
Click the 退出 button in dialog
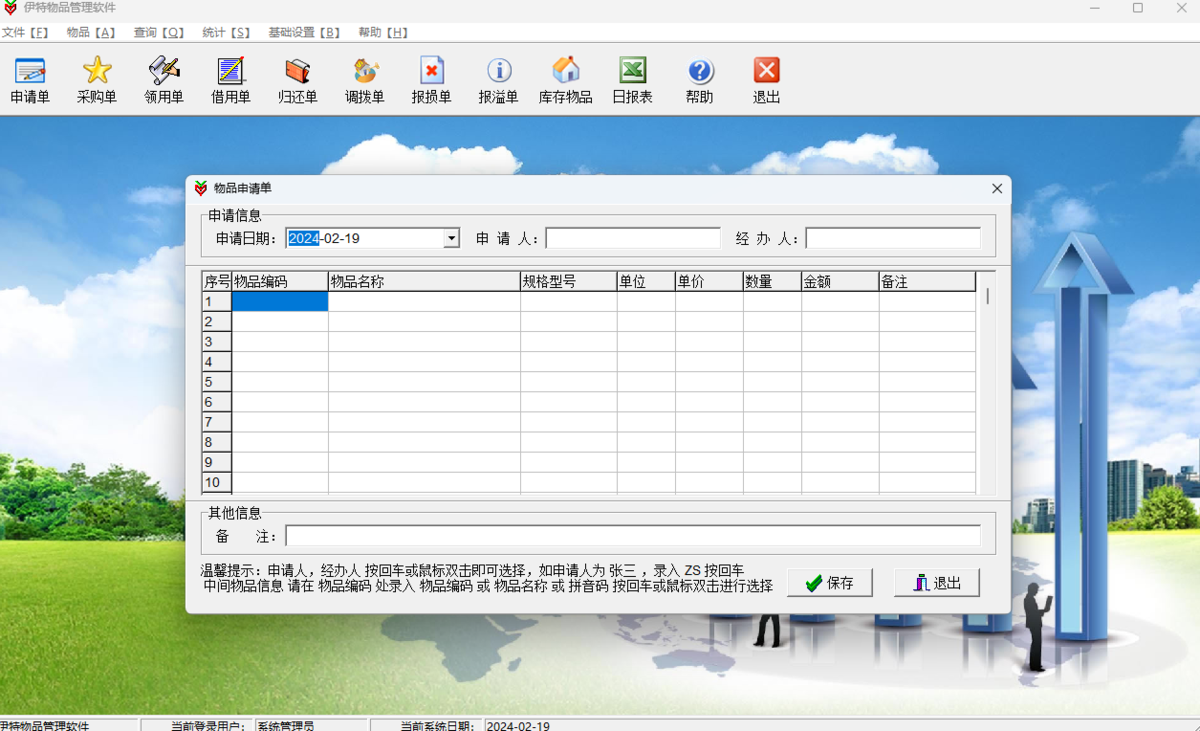(936, 583)
